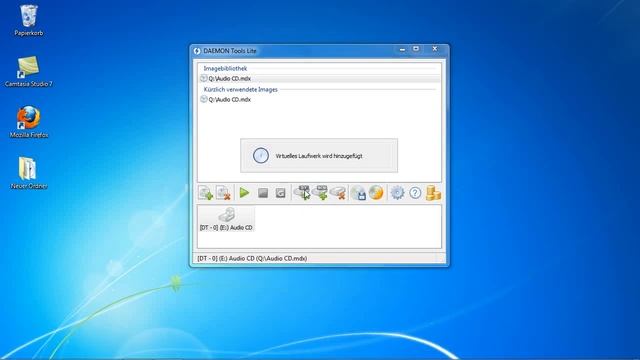Viewport: 640px width, 360px height.
Task: Select the Mozilla Firefox desktop shortcut
Action: [x=29, y=122]
